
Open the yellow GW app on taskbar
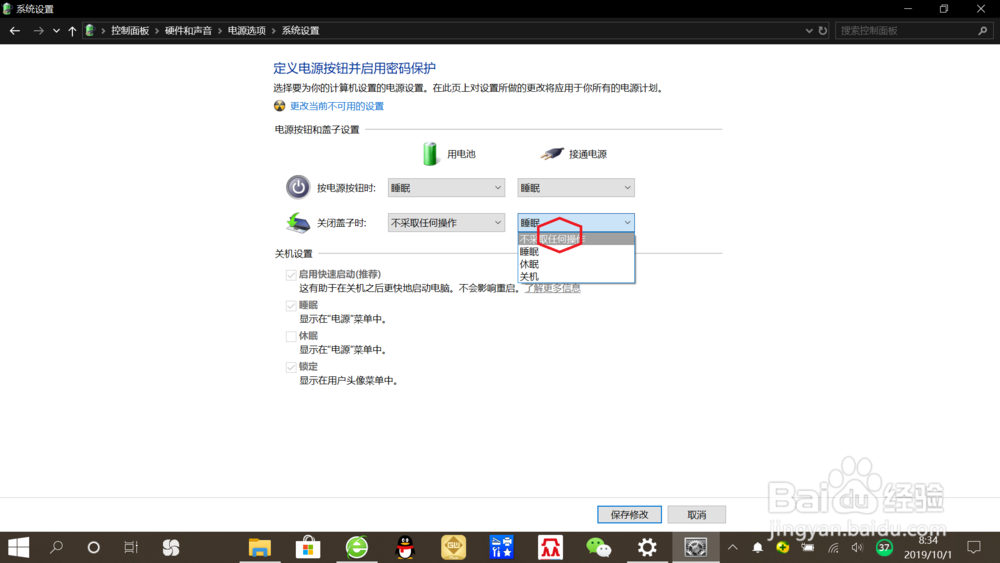(x=453, y=547)
